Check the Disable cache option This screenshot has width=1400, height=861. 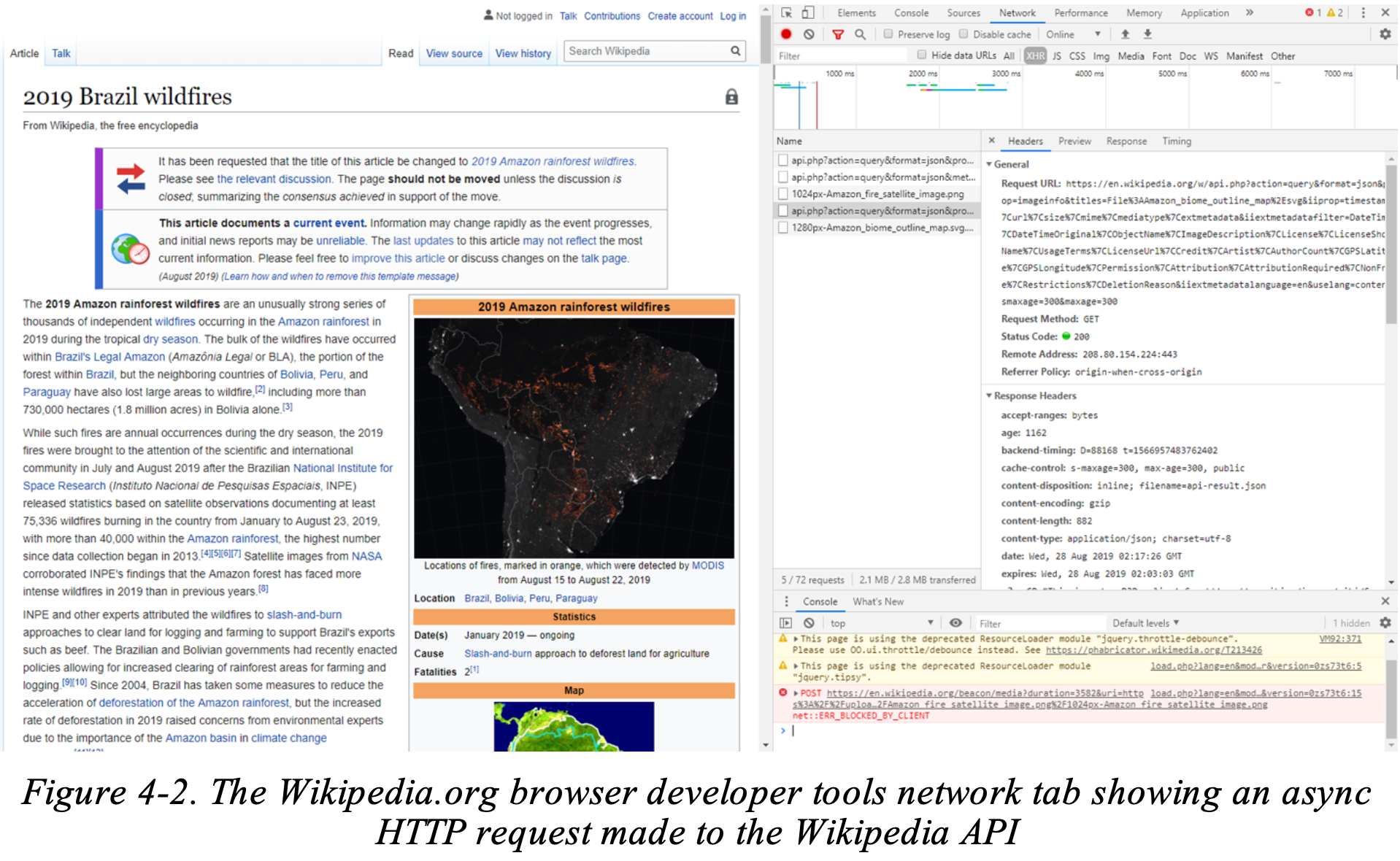(964, 34)
